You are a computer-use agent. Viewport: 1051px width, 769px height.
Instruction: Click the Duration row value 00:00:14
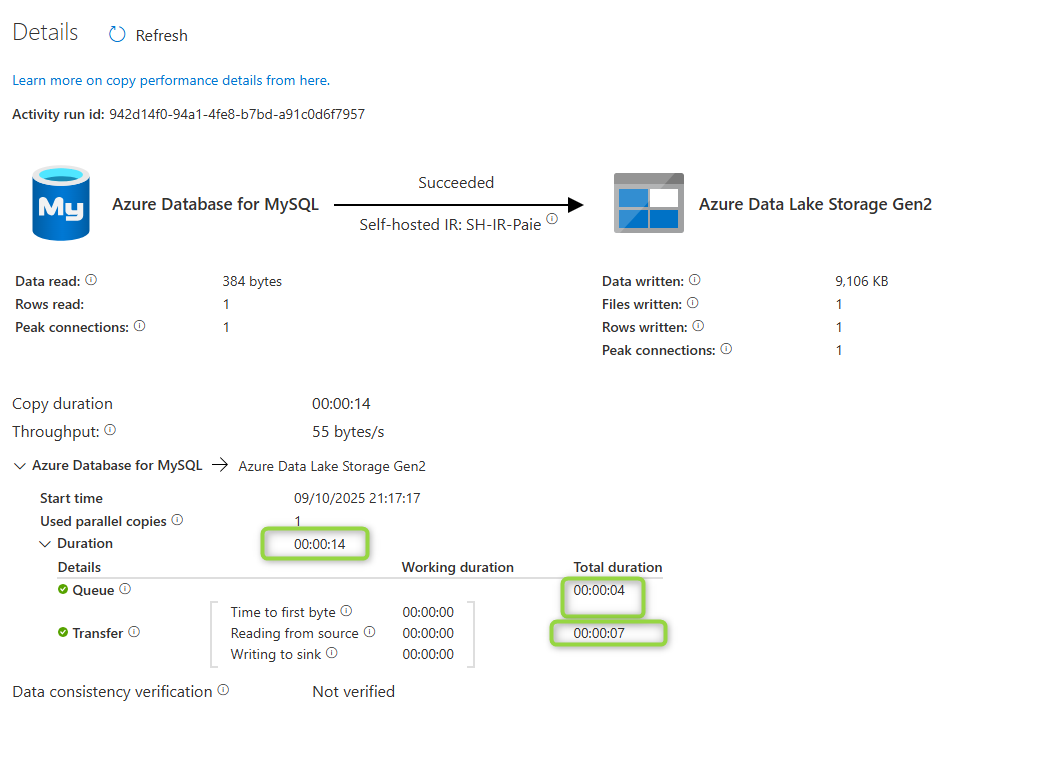pyautogui.click(x=319, y=544)
